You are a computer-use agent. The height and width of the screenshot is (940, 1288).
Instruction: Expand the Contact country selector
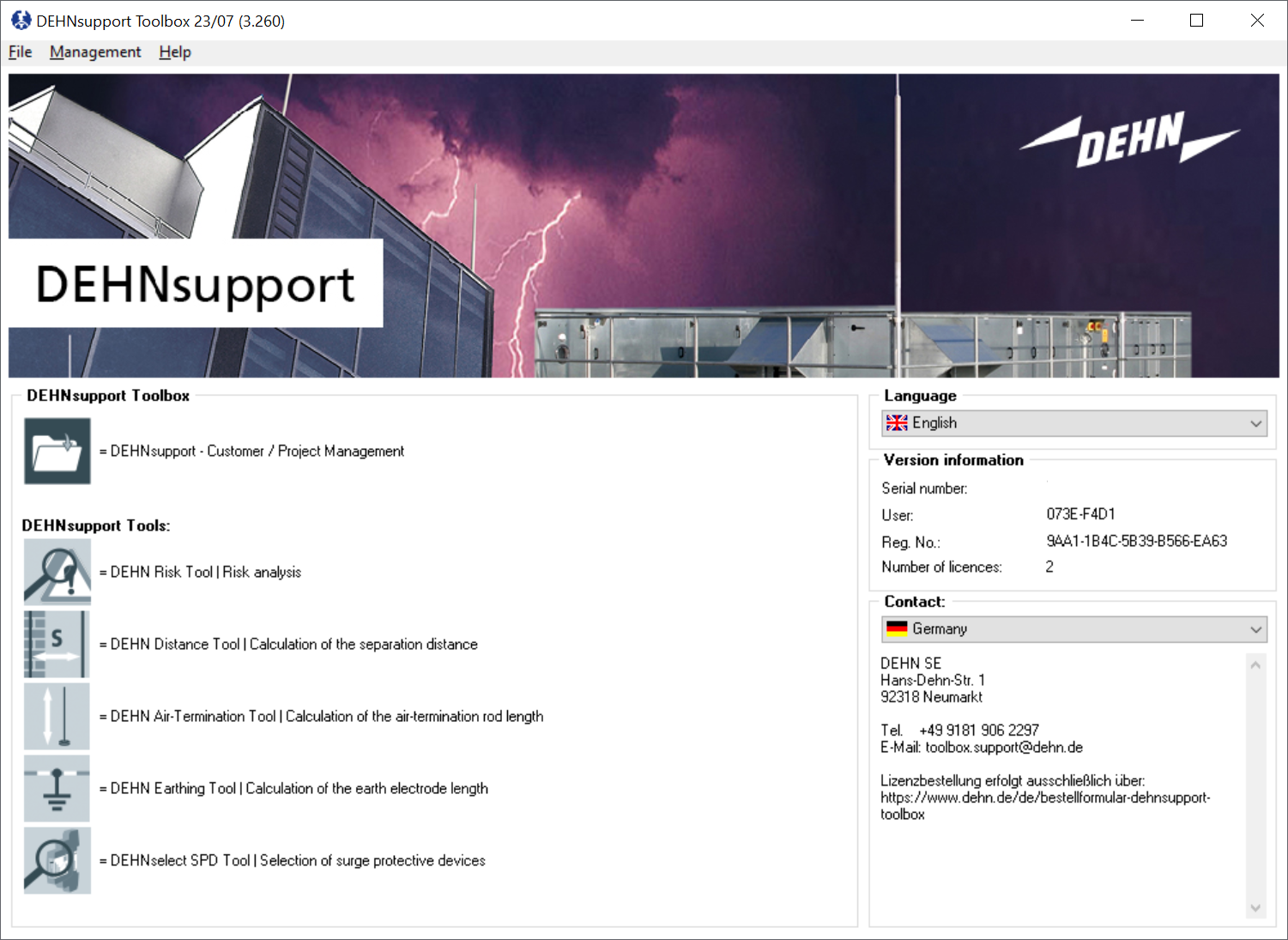(1073, 628)
